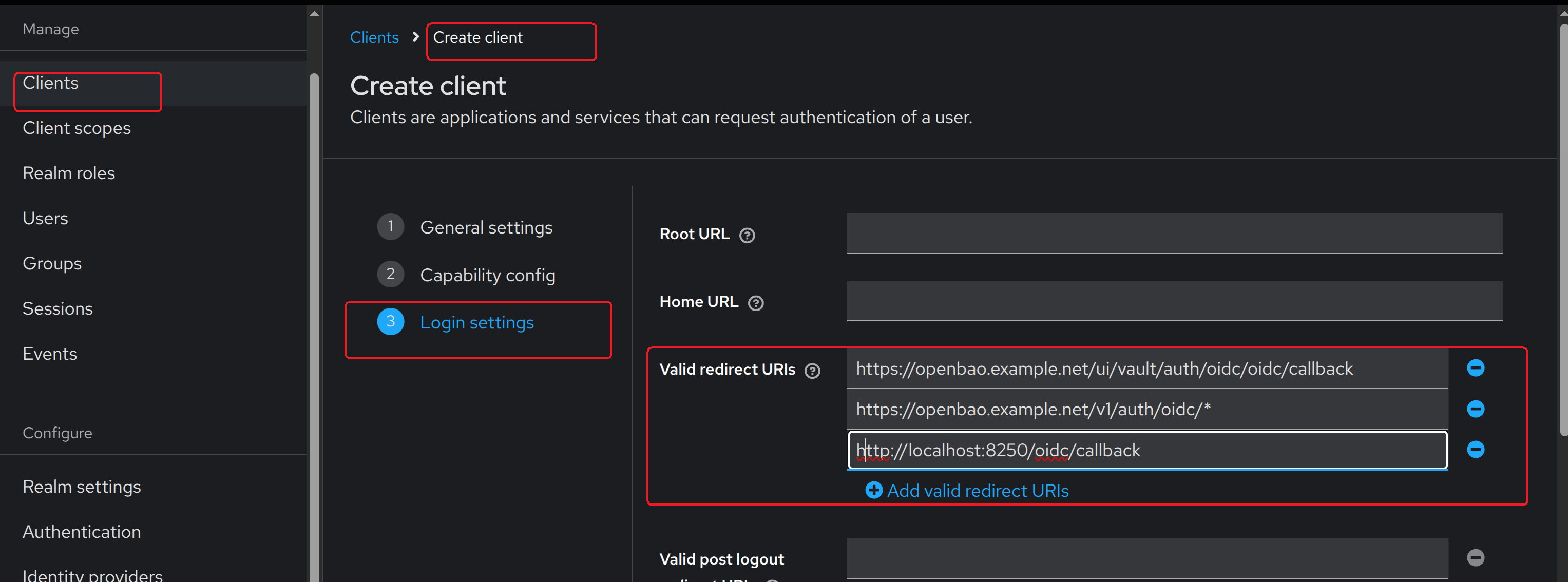The image size is (1568, 582).
Task: Click the Clients breadcrumb link
Action: (x=374, y=37)
